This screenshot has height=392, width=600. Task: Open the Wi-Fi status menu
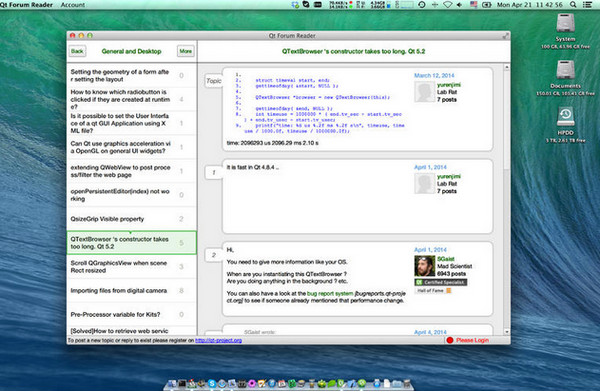(x=448, y=5)
